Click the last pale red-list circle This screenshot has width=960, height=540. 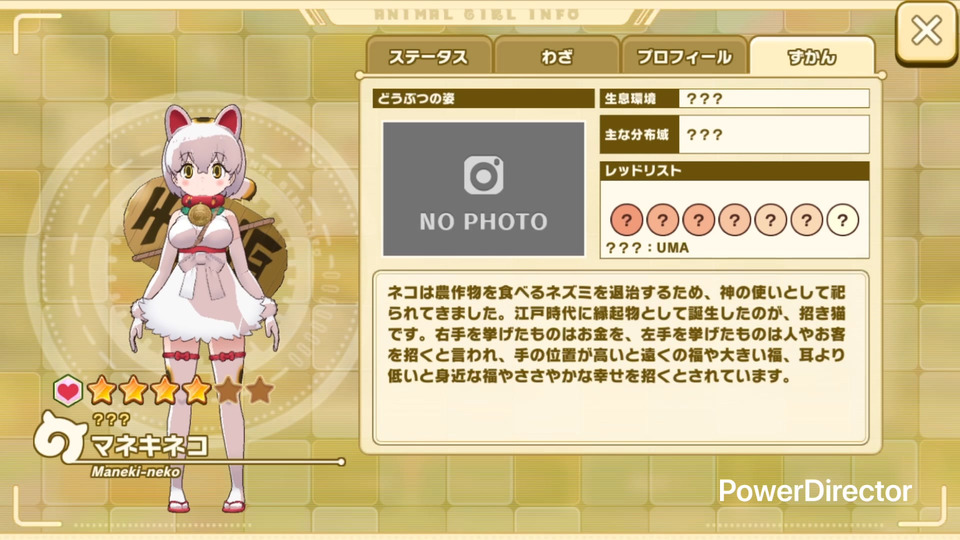842,219
